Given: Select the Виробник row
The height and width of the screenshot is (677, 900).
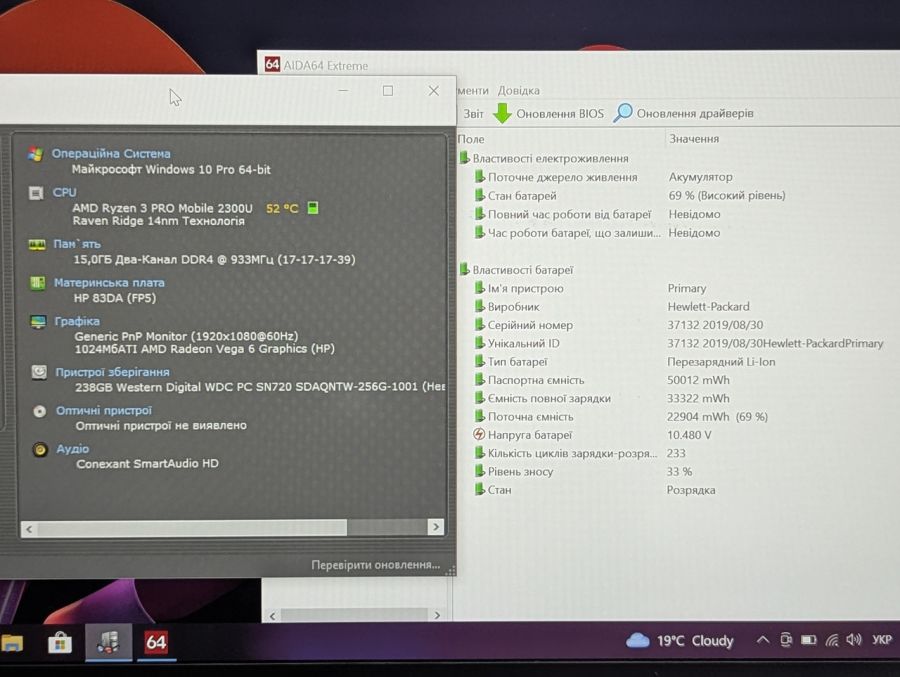Looking at the screenshot, I should pyautogui.click(x=678, y=307).
